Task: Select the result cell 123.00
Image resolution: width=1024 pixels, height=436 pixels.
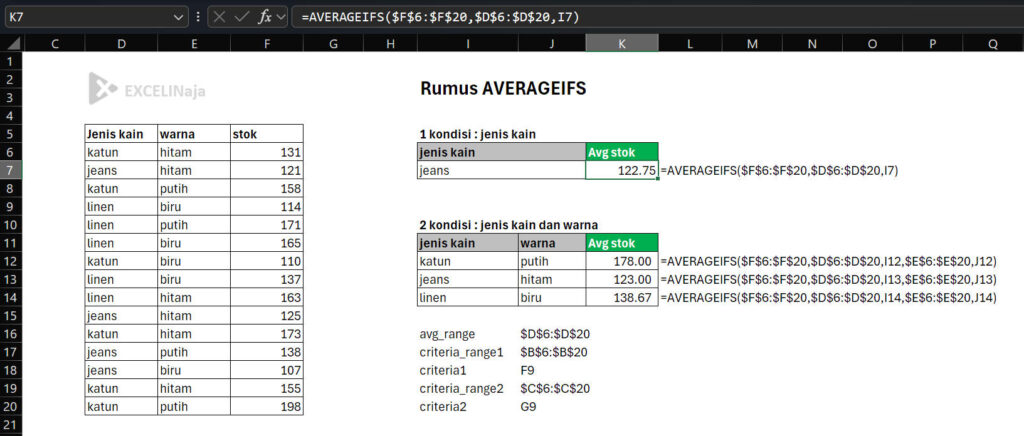Action: pos(622,279)
